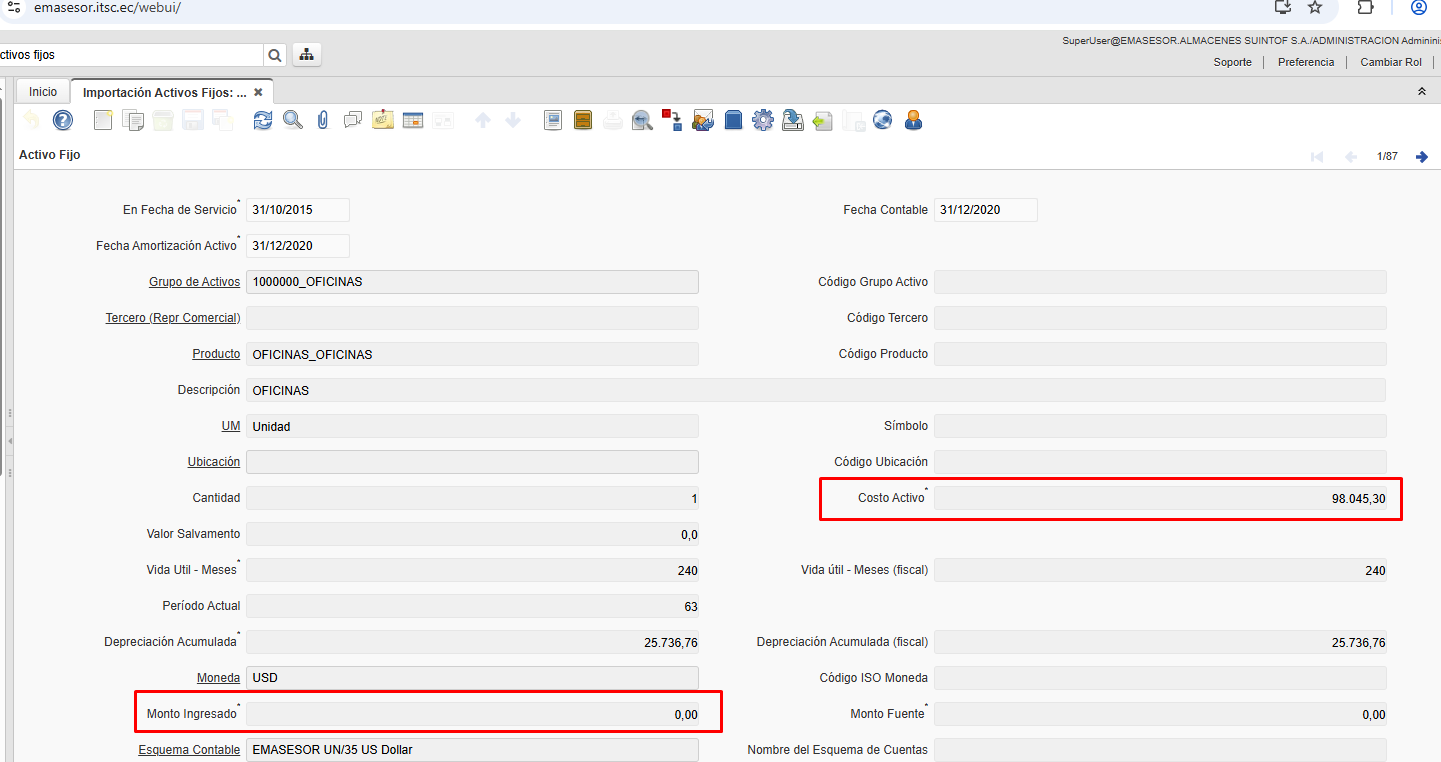The image size is (1441, 762).
Task: Create a new record with New icon
Action: pyautogui.click(x=102, y=121)
